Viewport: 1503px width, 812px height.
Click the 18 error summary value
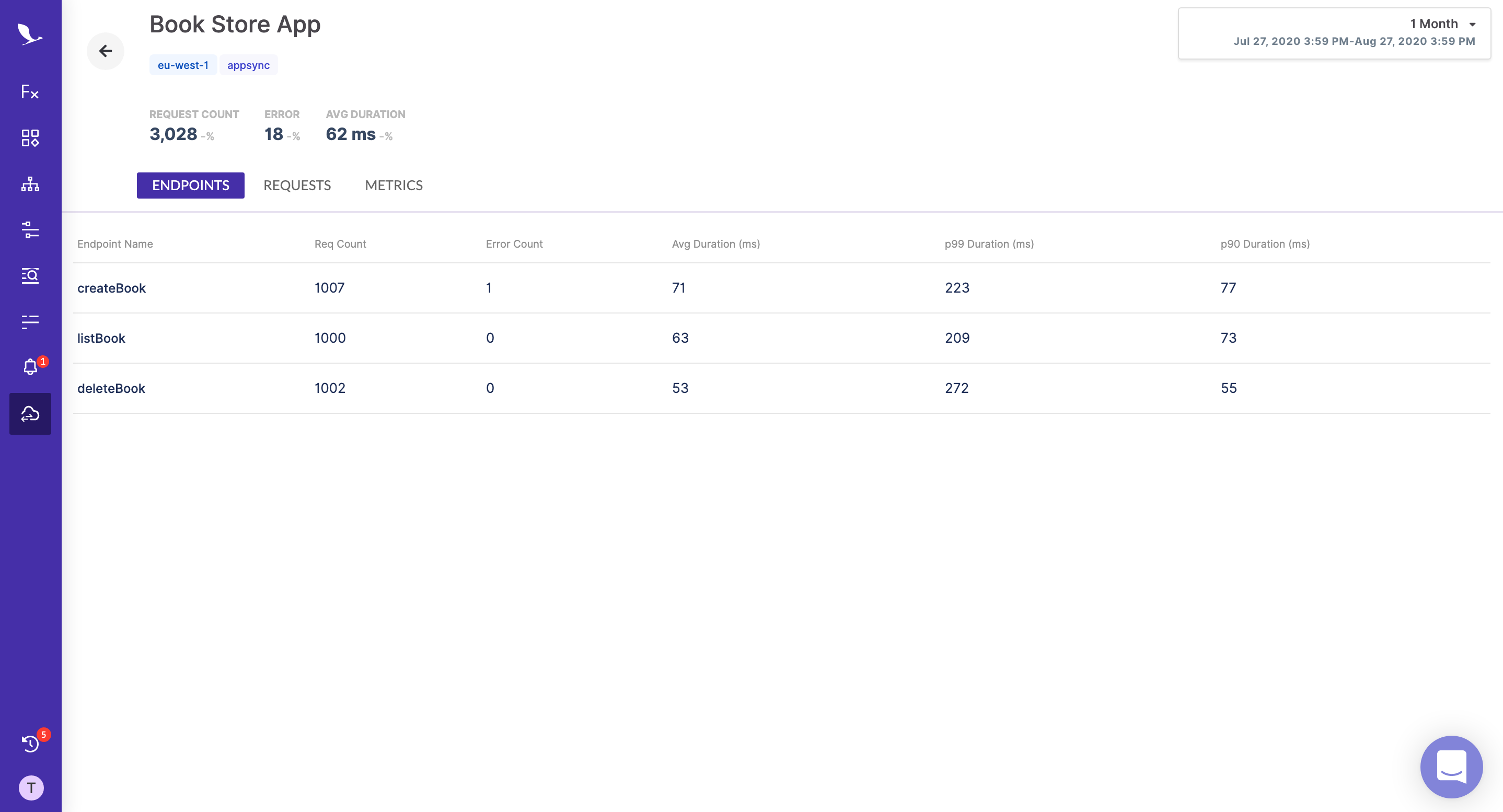click(x=274, y=134)
